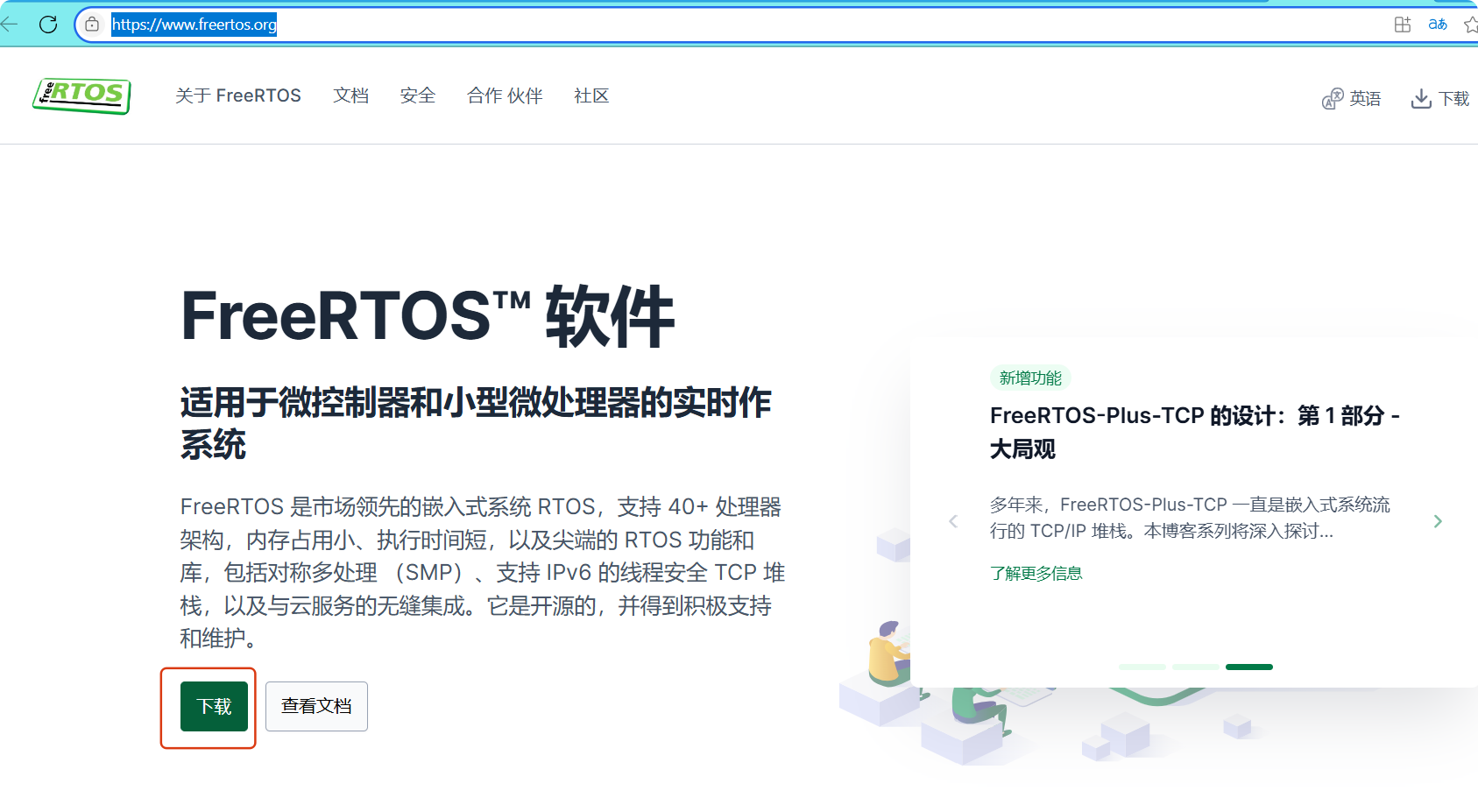Click the favorites star icon

tap(1471, 25)
